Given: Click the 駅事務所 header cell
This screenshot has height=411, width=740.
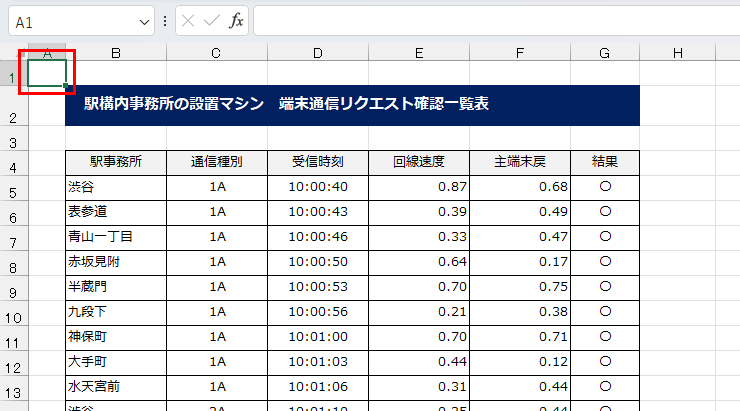Looking at the screenshot, I should (x=116, y=162).
